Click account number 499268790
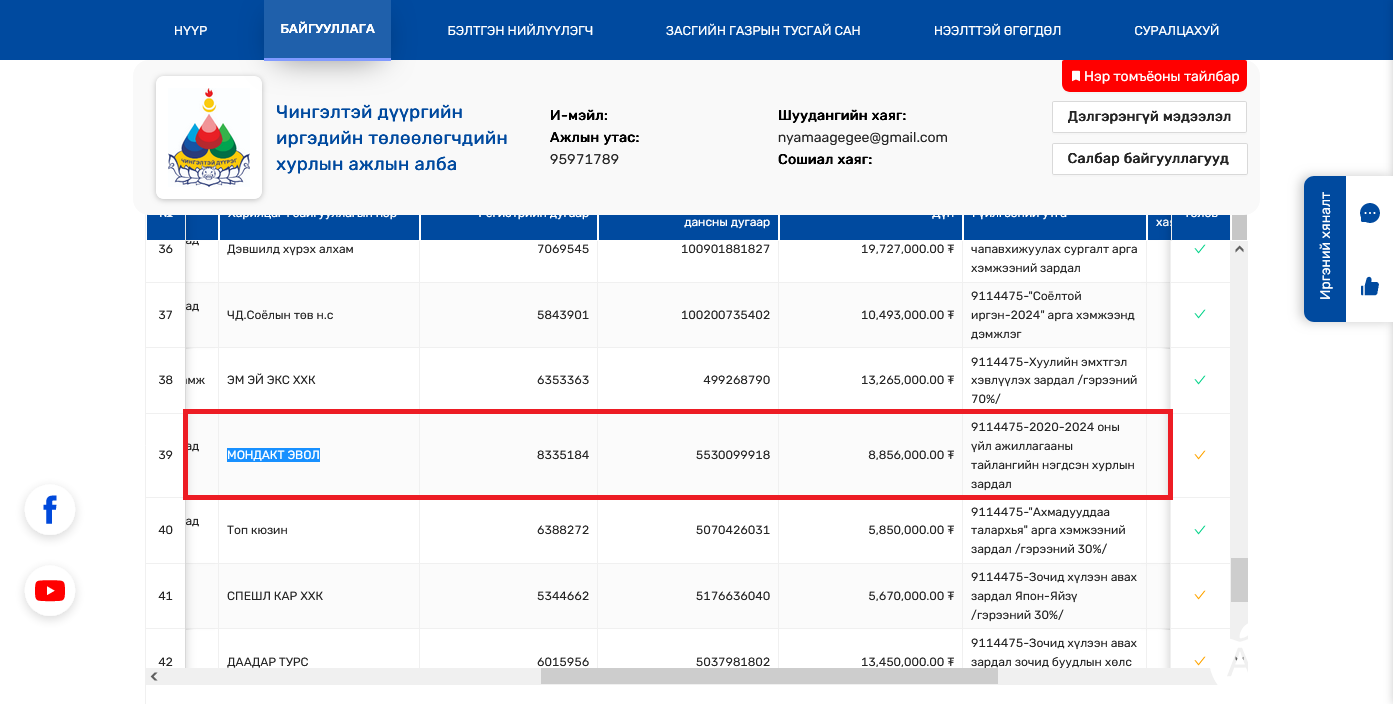This screenshot has height=704, width=1393. click(x=737, y=380)
